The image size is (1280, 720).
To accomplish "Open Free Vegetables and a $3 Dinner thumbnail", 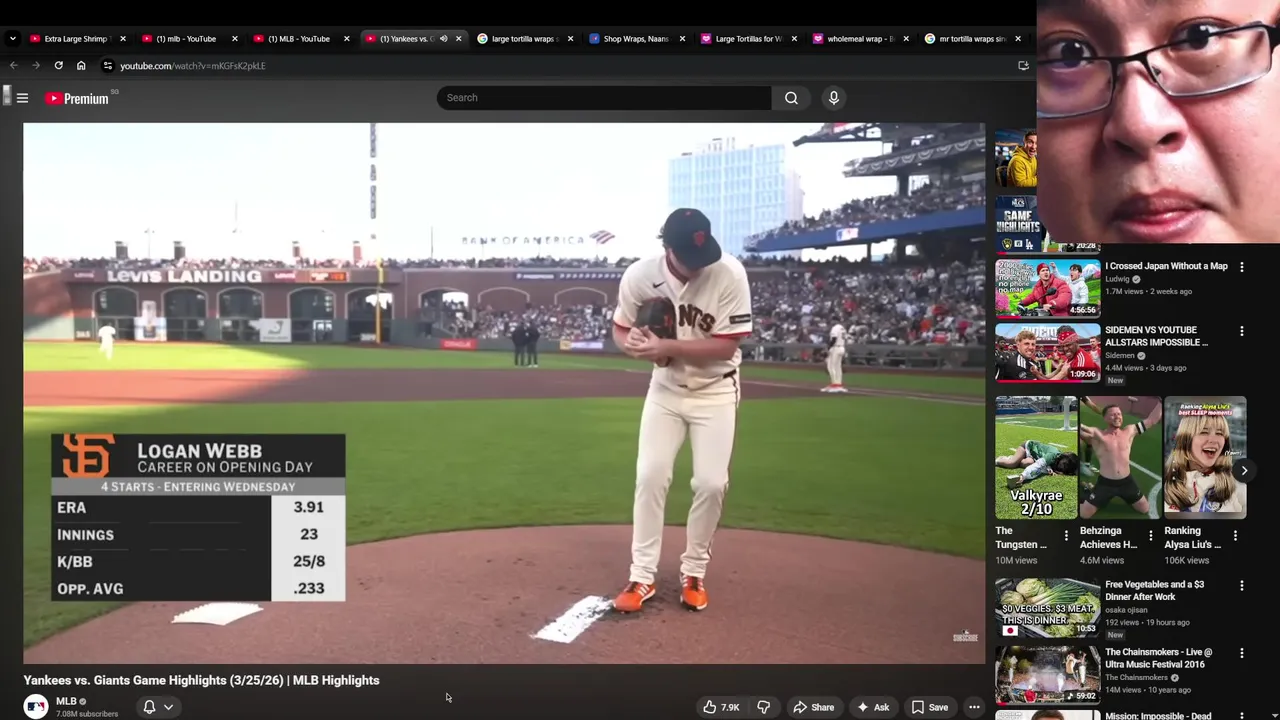I will [x=1047, y=607].
